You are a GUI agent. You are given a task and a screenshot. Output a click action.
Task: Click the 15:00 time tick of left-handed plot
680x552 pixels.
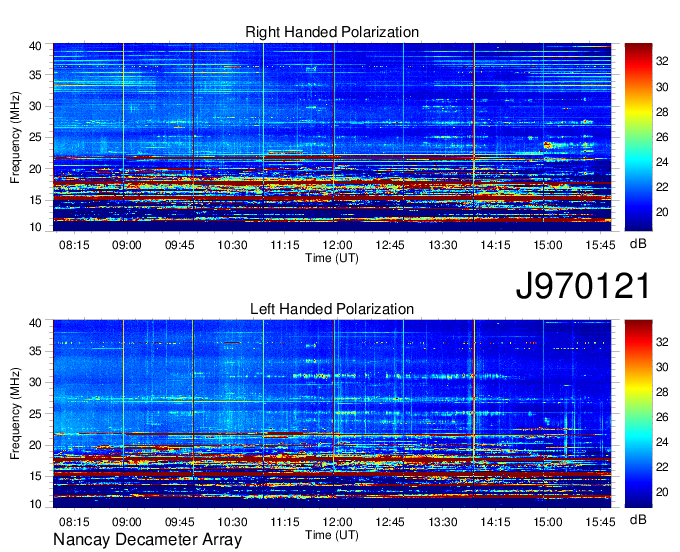548,522
